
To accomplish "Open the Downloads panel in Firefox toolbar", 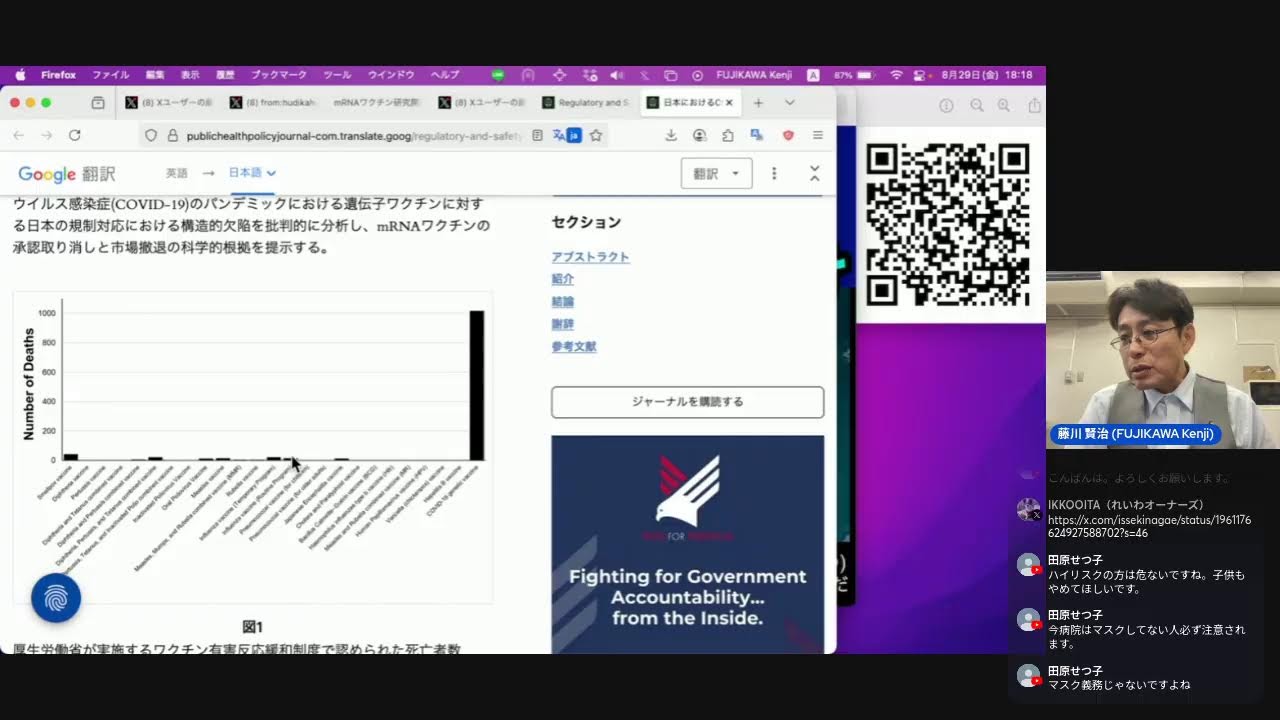I will click(x=671, y=135).
